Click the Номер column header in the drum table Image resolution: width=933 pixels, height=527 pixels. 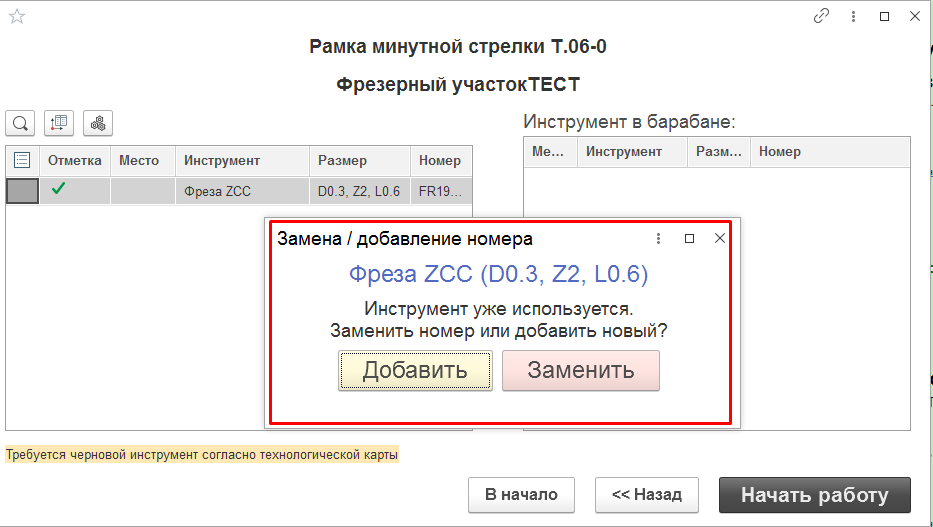click(x=780, y=152)
